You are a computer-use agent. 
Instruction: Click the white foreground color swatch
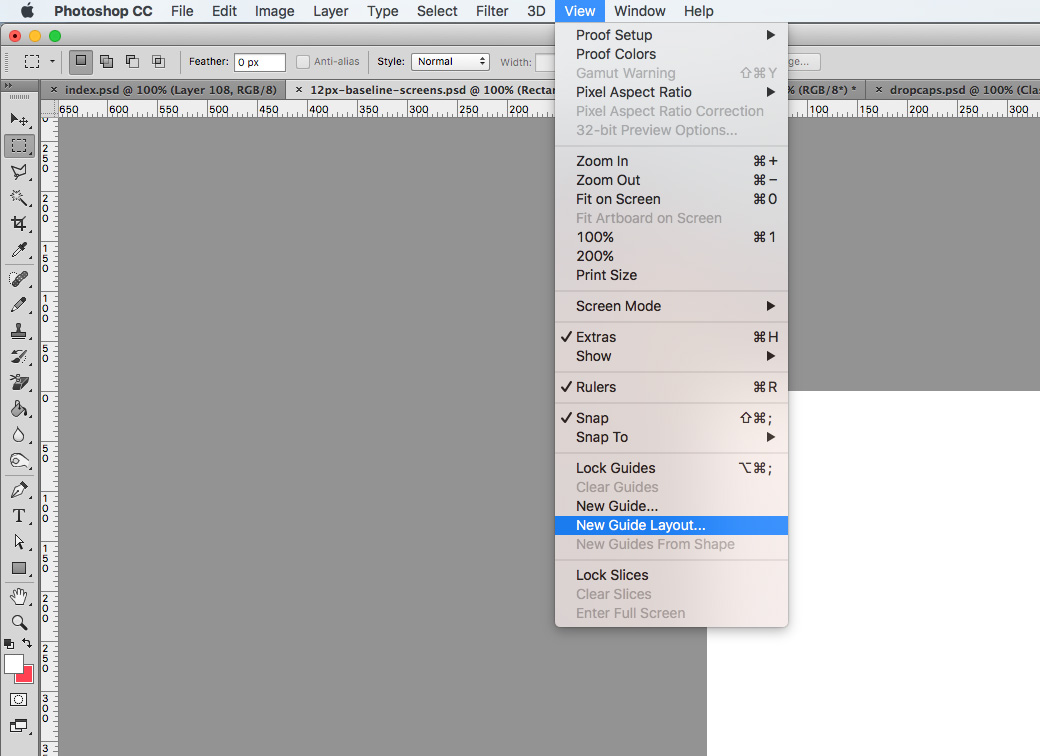pos(13,664)
